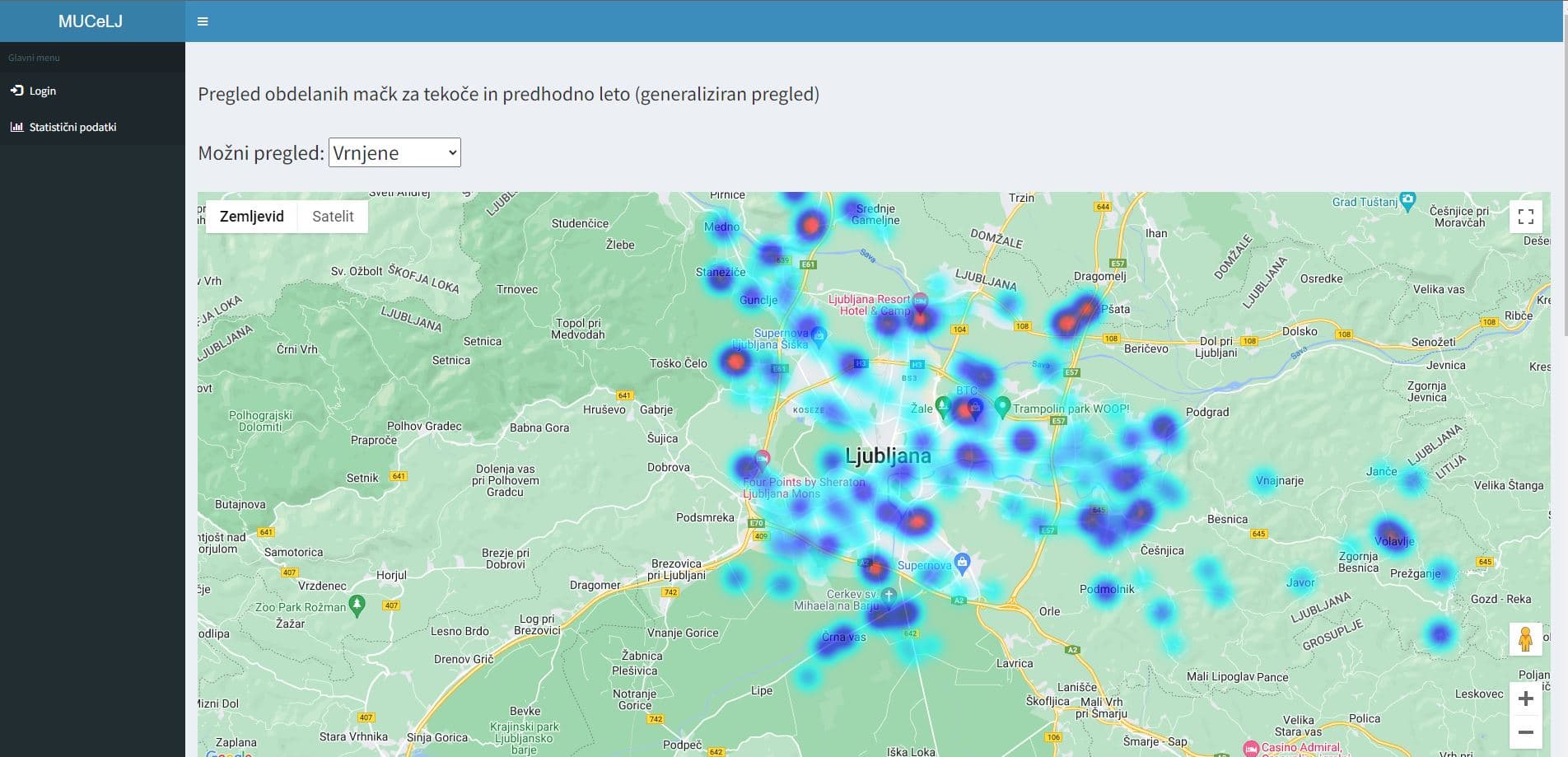Open the Trampolin park WOOP marker on the map

tap(1003, 408)
